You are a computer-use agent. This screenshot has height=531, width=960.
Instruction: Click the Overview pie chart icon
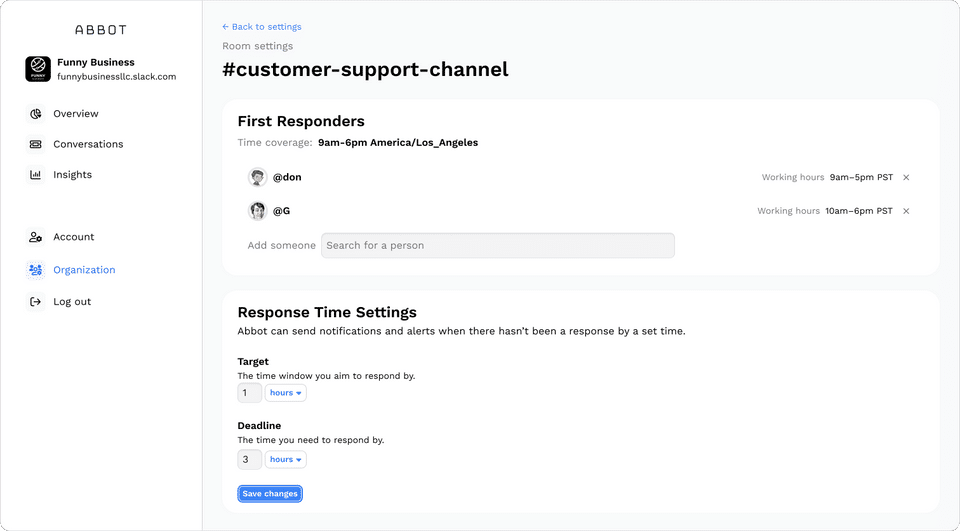35,114
